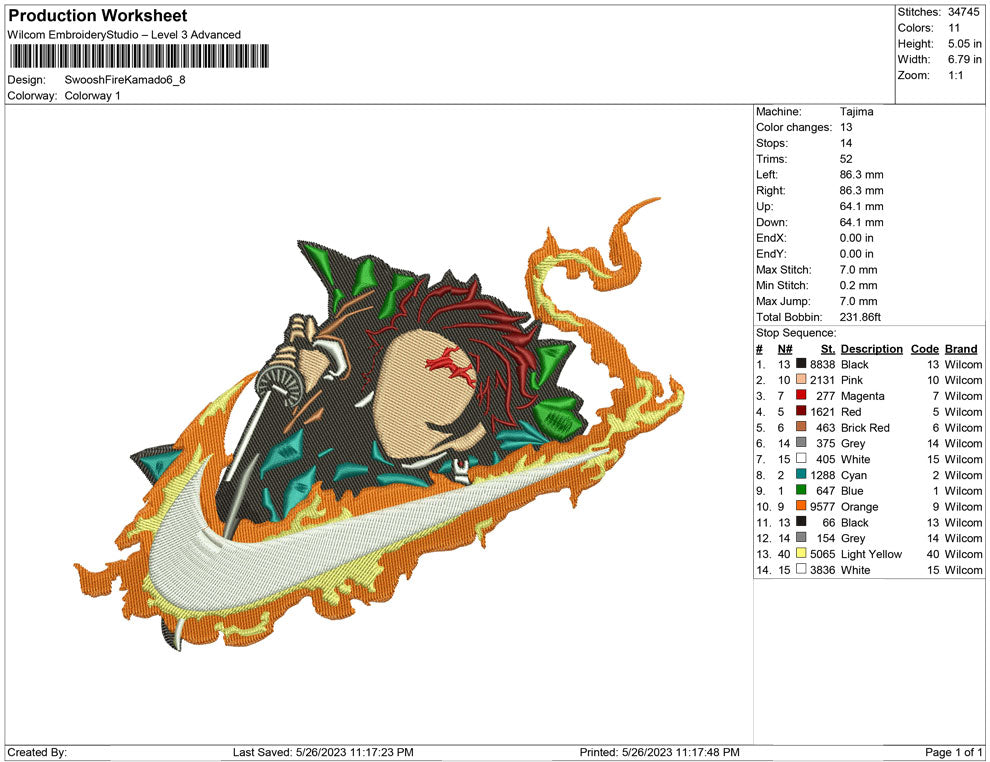The width and height of the screenshot is (990, 762).
Task: Select the stitch count 154 in stop 12
Action: [826, 538]
